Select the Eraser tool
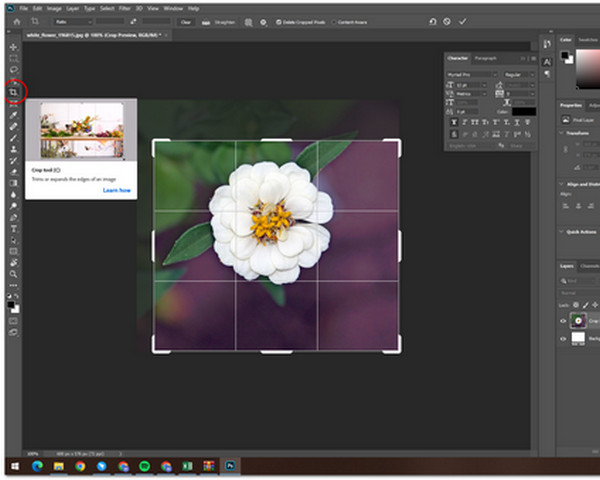 tap(13, 172)
